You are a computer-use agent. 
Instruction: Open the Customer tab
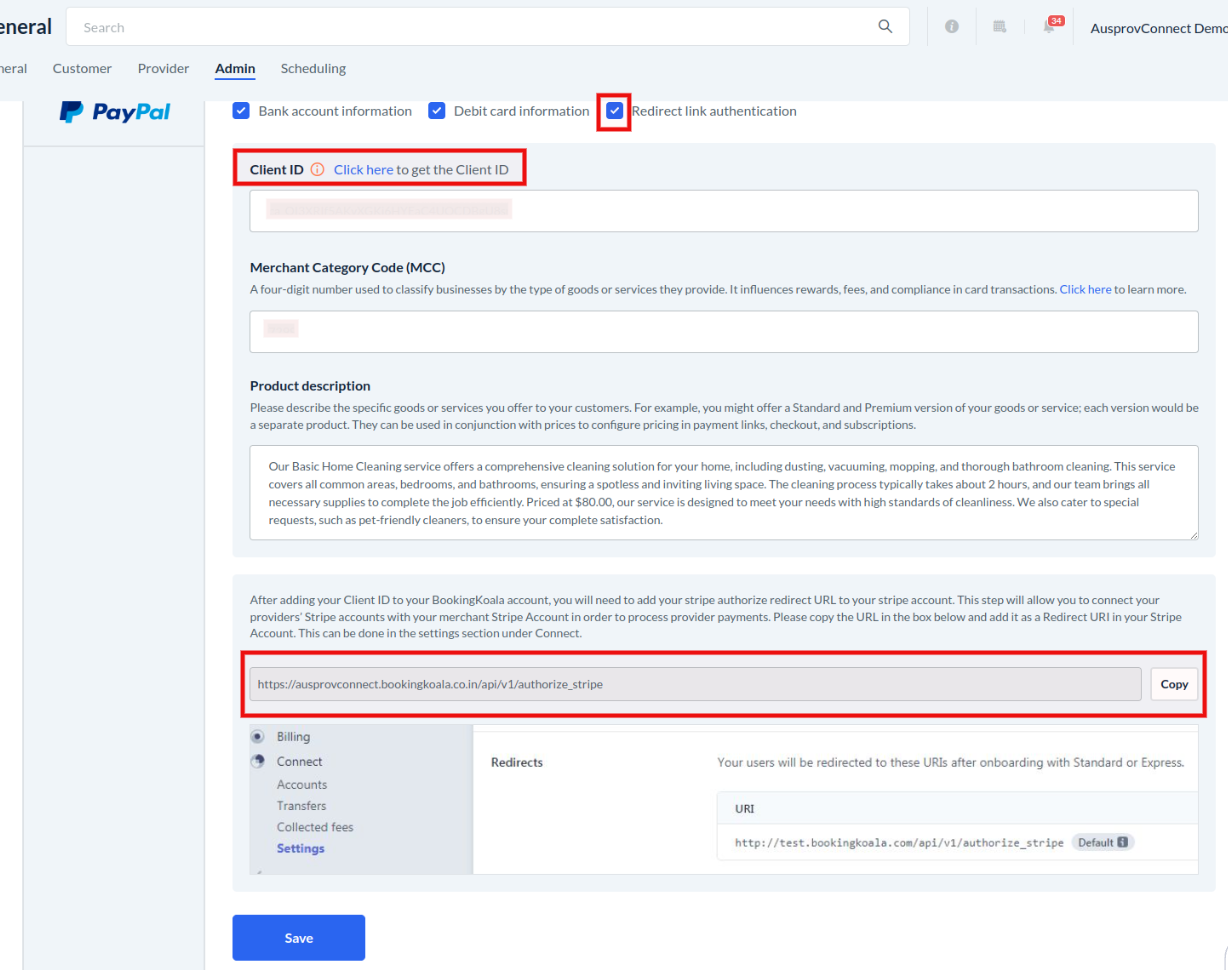click(x=82, y=68)
